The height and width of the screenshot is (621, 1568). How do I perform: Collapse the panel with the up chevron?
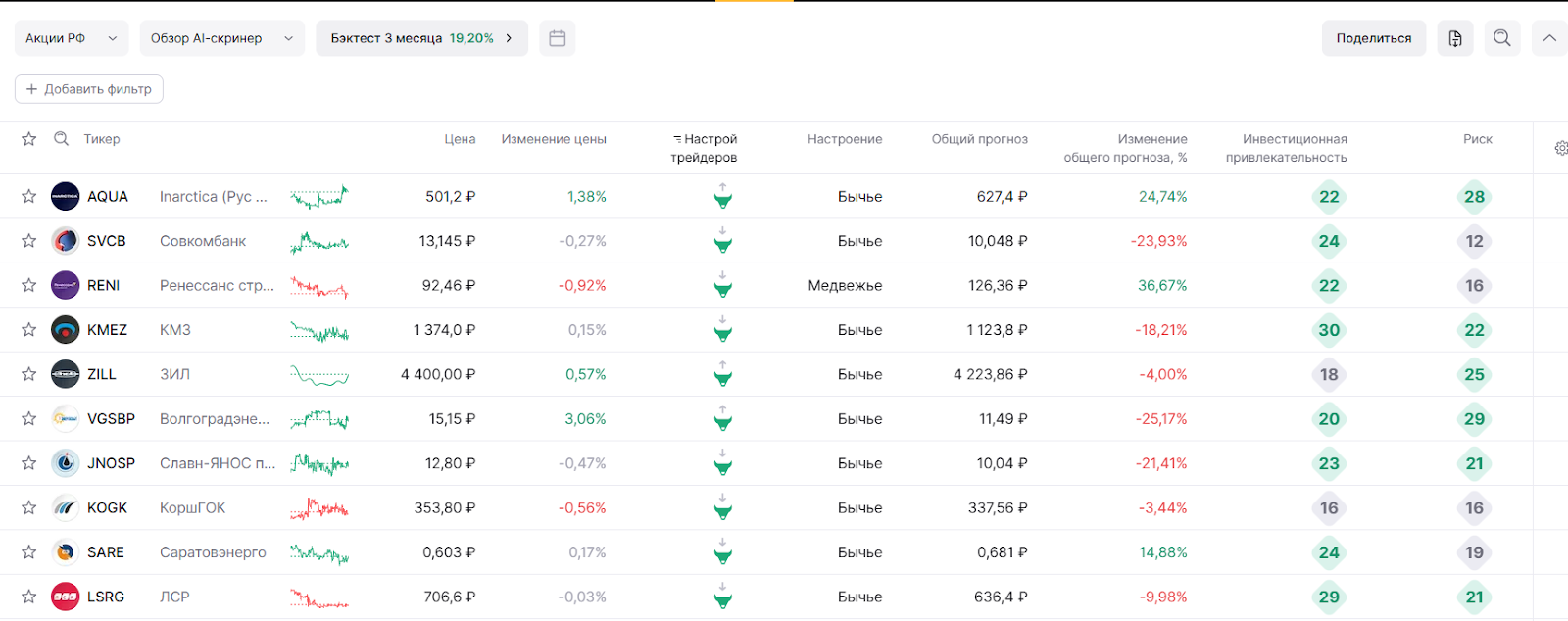coord(1549,38)
